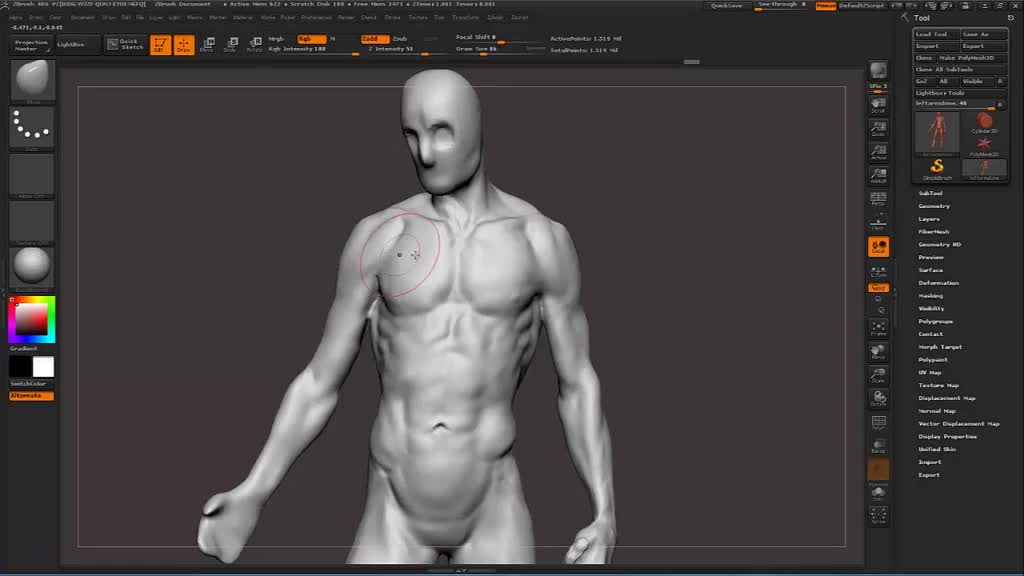The height and width of the screenshot is (576, 1024).
Task: Enable Zsub sculpt mode
Action: pos(400,39)
